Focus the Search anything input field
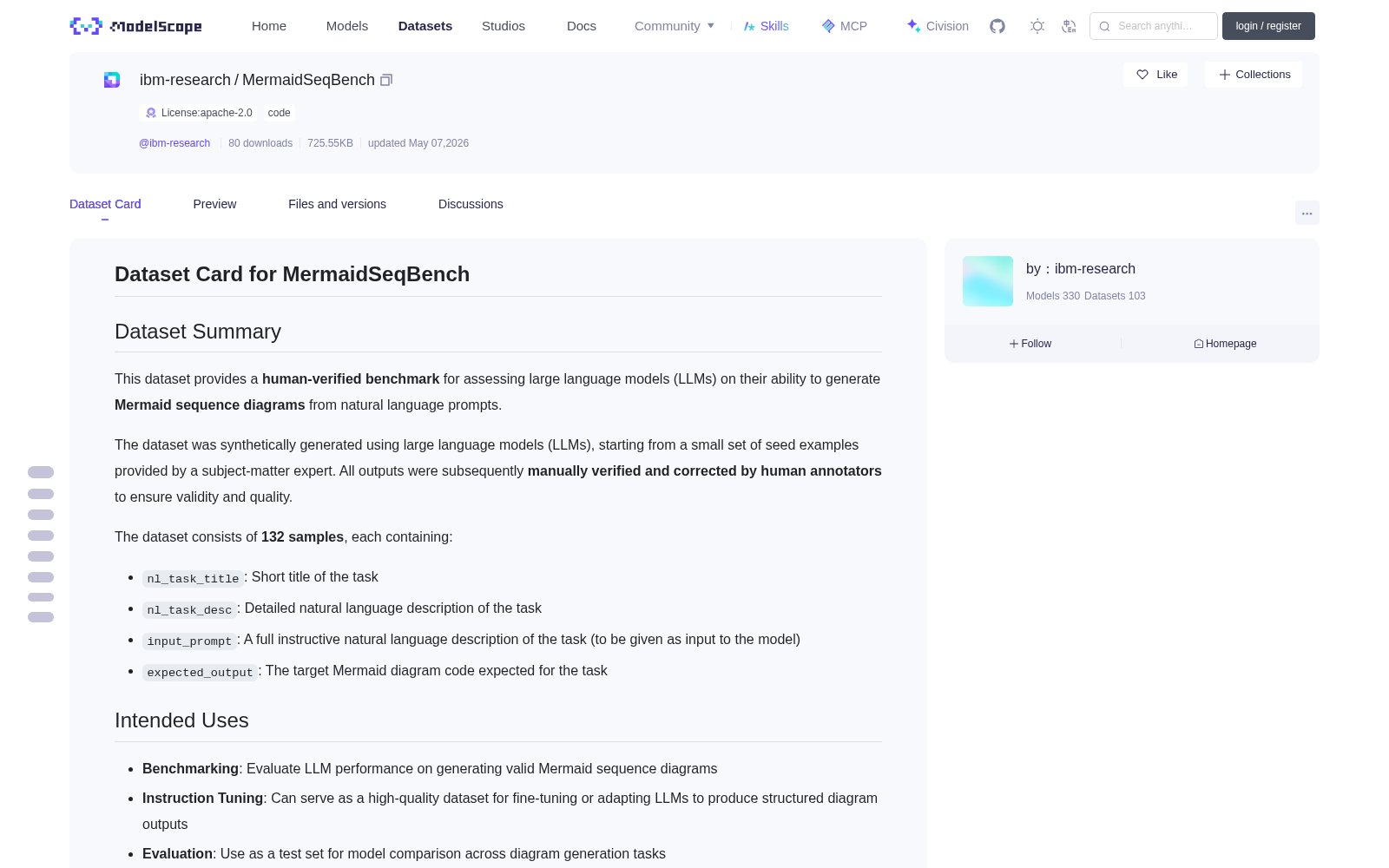1389x868 pixels. click(x=1154, y=26)
